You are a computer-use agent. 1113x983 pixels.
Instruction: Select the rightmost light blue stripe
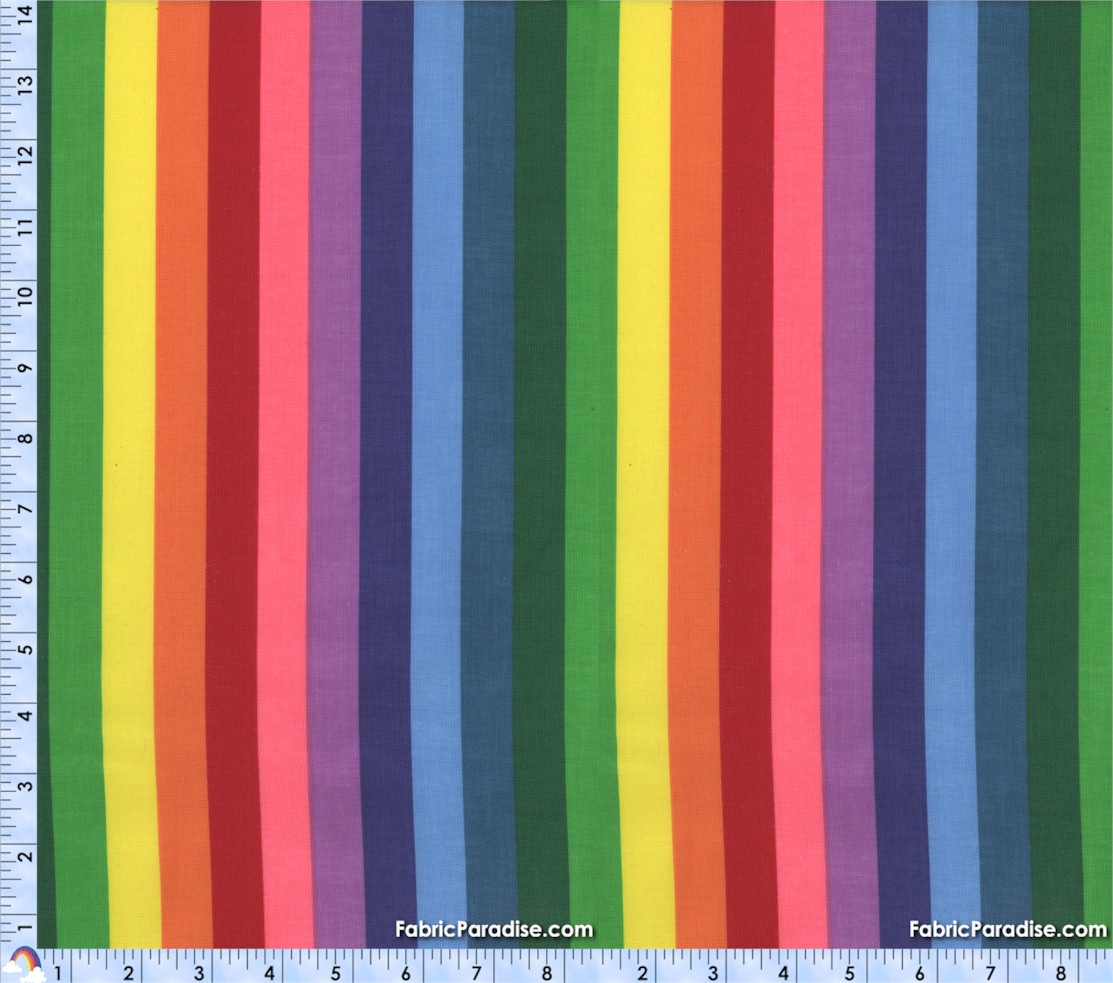[x=951, y=470]
